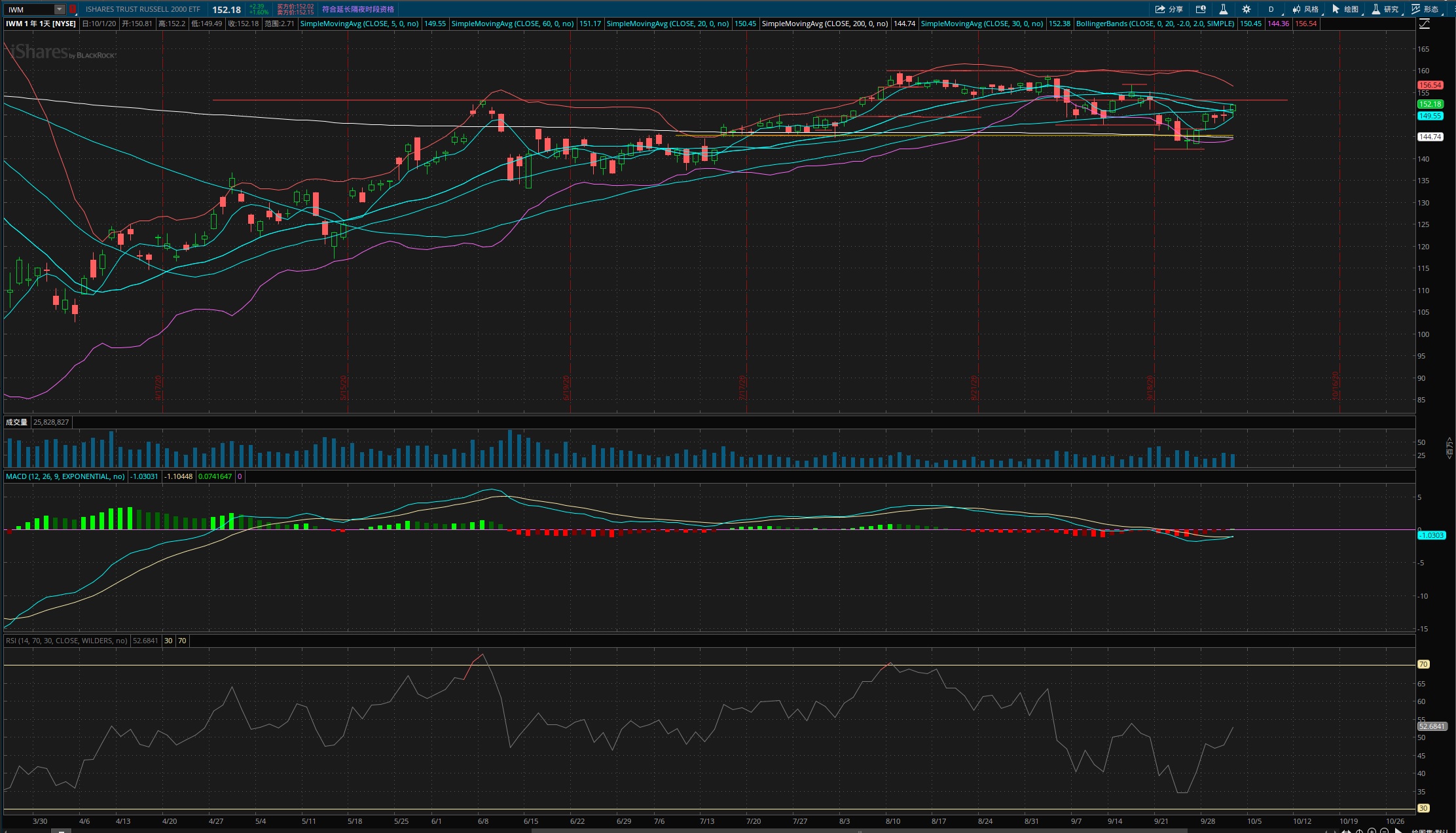Screen dimensions: 1456x833
Task: Expand the IWM symbol dropdown arrow
Action: tap(59, 9)
